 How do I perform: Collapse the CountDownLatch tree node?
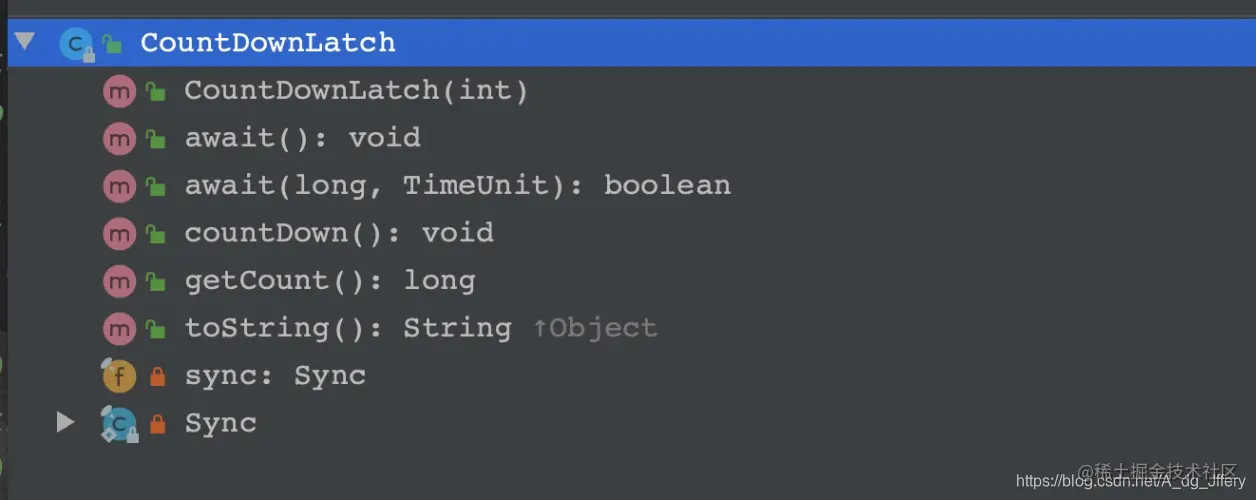pos(24,42)
